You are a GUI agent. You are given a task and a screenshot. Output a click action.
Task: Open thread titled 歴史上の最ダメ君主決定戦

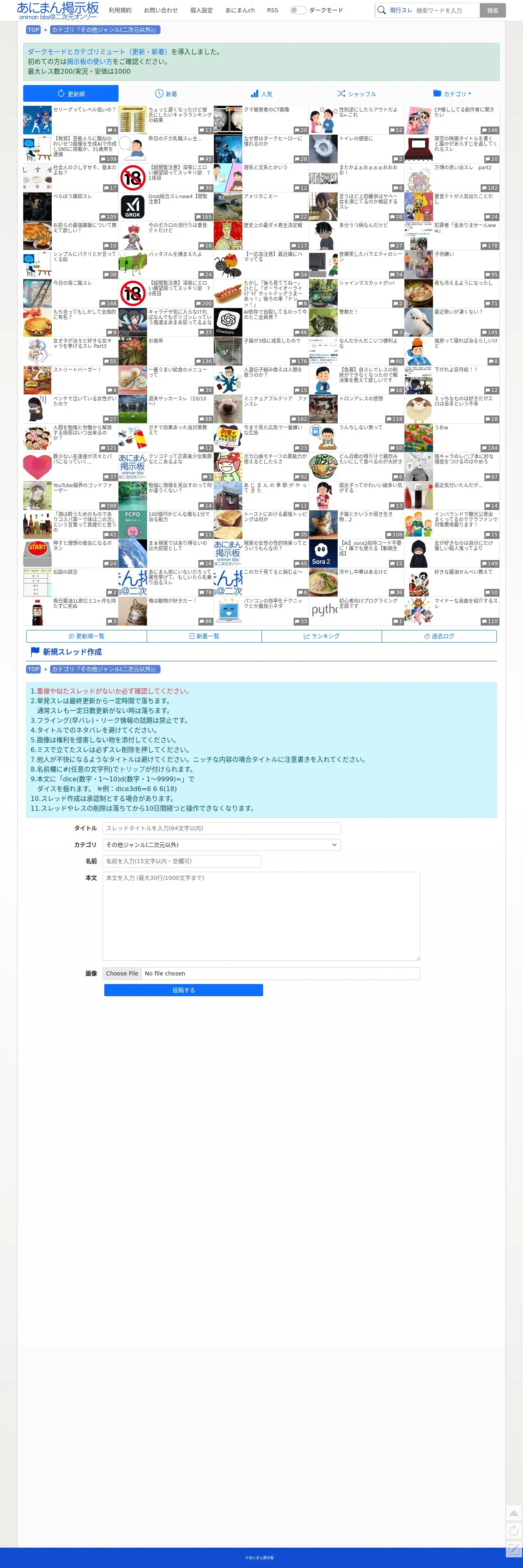(273, 225)
